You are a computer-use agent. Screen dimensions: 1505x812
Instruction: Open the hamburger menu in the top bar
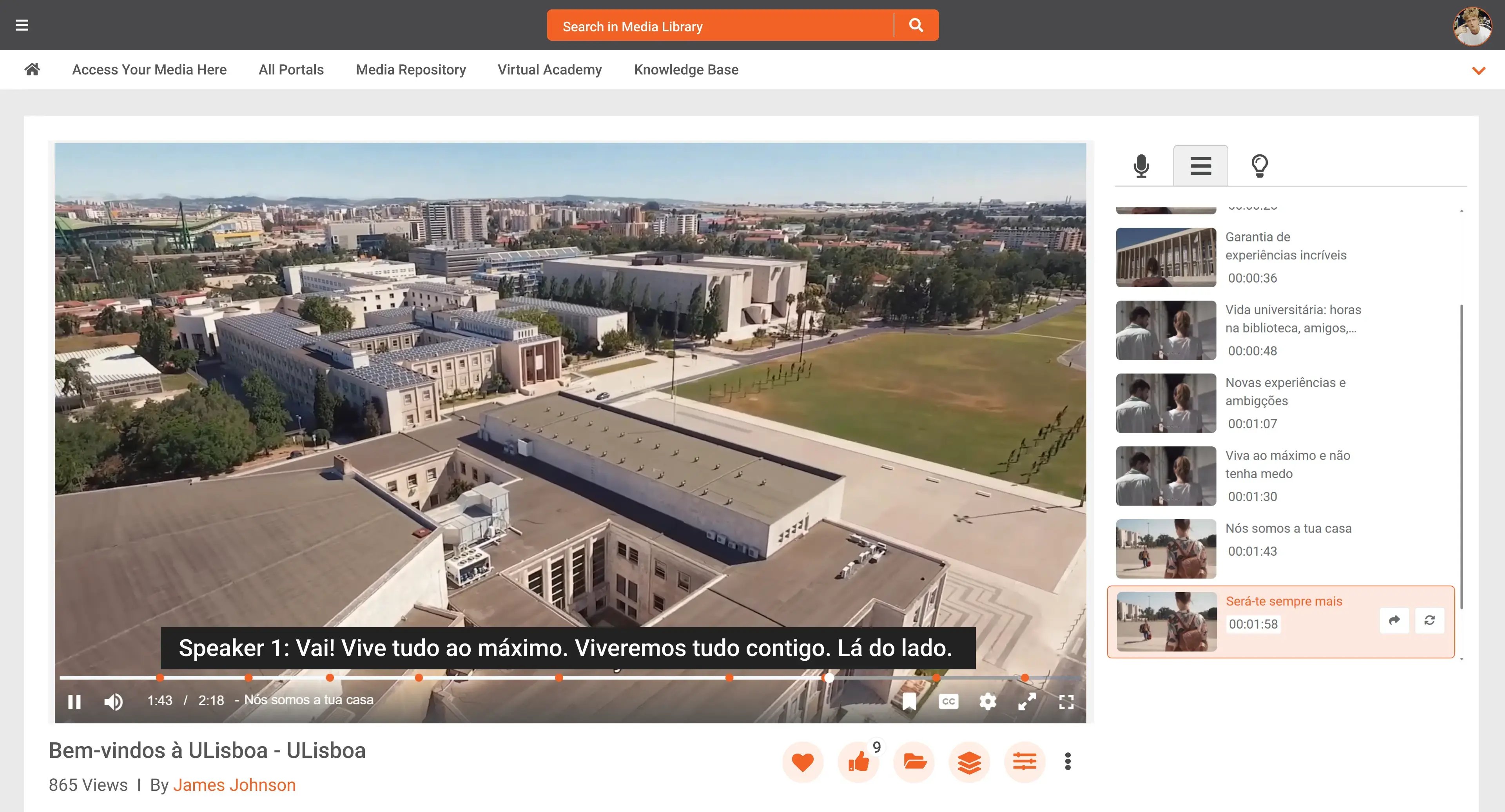point(22,25)
